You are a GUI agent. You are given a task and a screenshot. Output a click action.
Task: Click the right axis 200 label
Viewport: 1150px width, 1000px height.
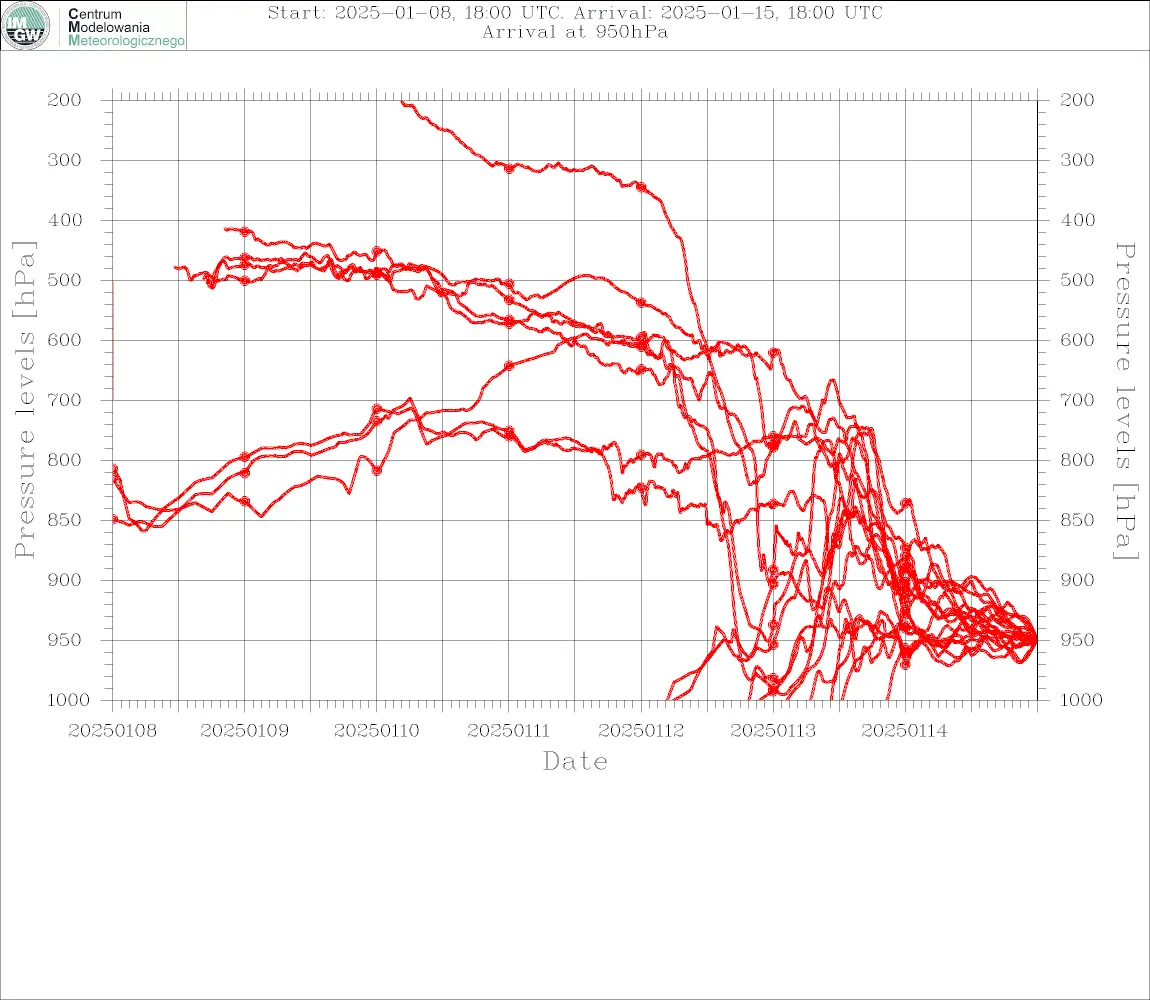pos(1077,100)
